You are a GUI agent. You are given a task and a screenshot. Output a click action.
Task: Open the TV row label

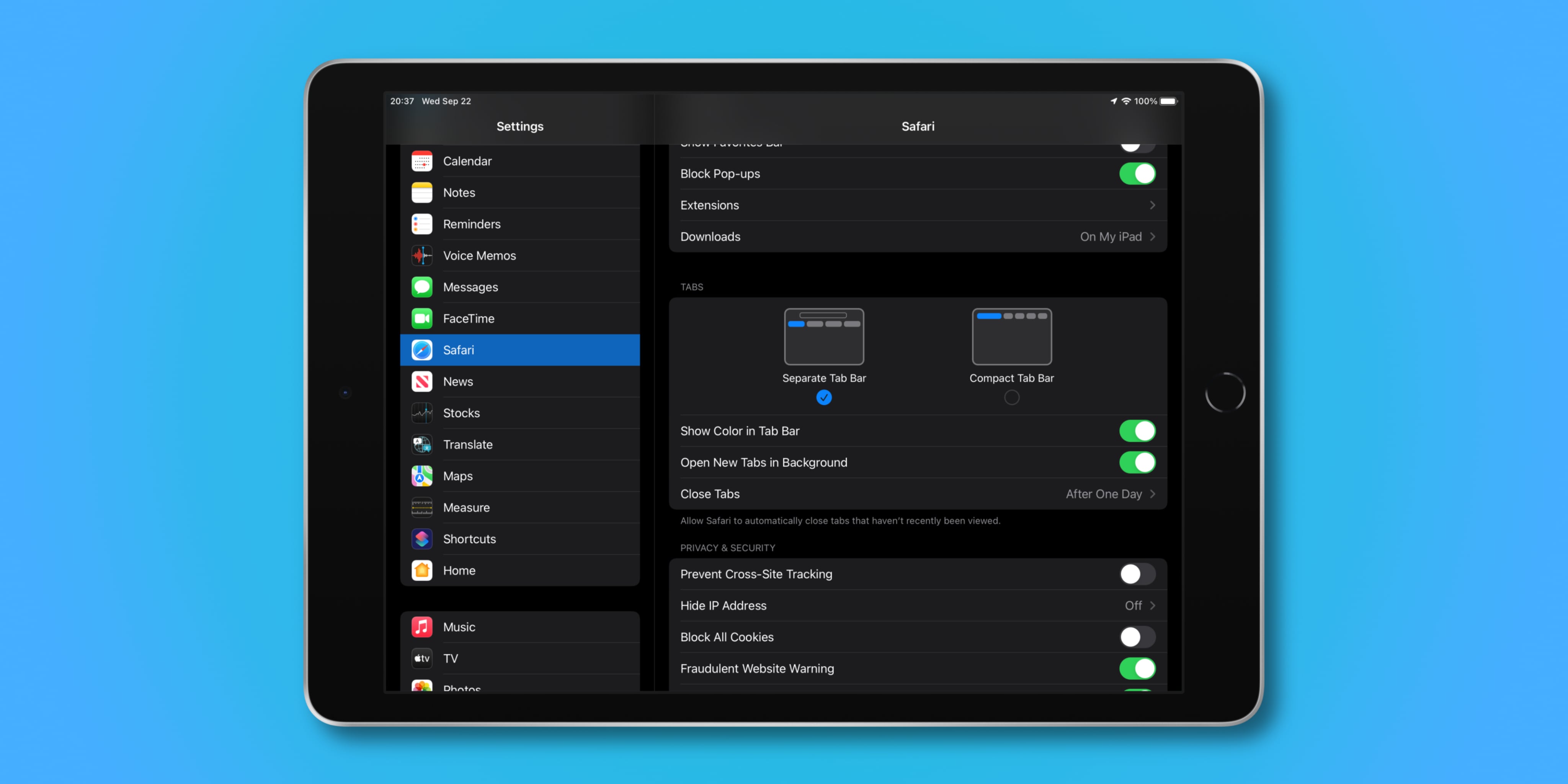click(x=451, y=658)
